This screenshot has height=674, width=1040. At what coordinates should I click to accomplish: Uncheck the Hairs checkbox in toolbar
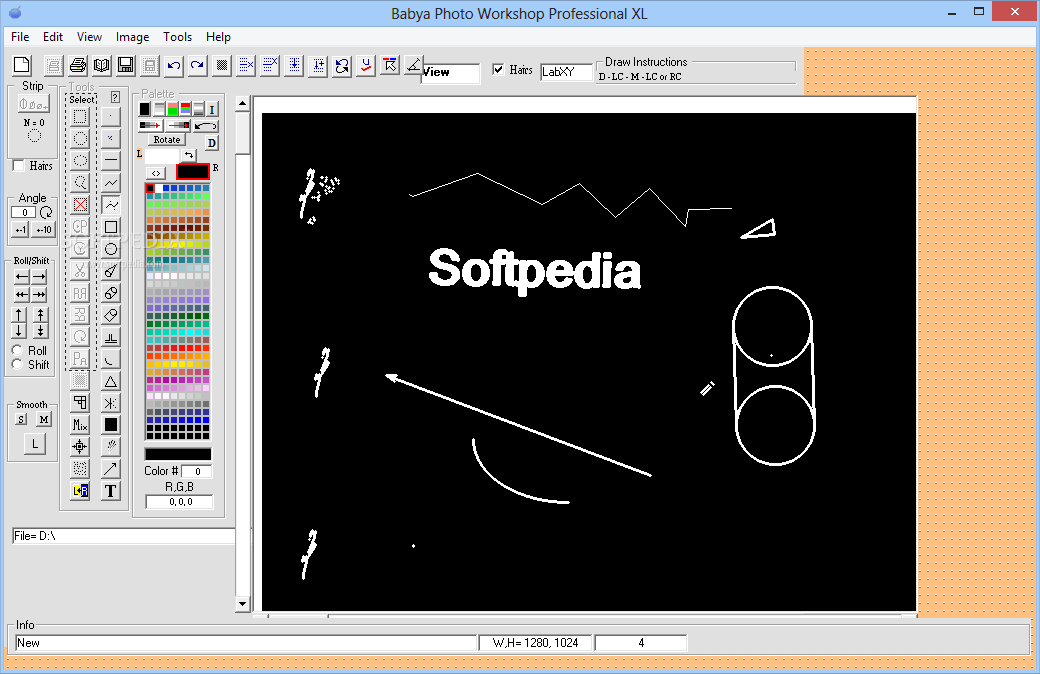pos(498,70)
